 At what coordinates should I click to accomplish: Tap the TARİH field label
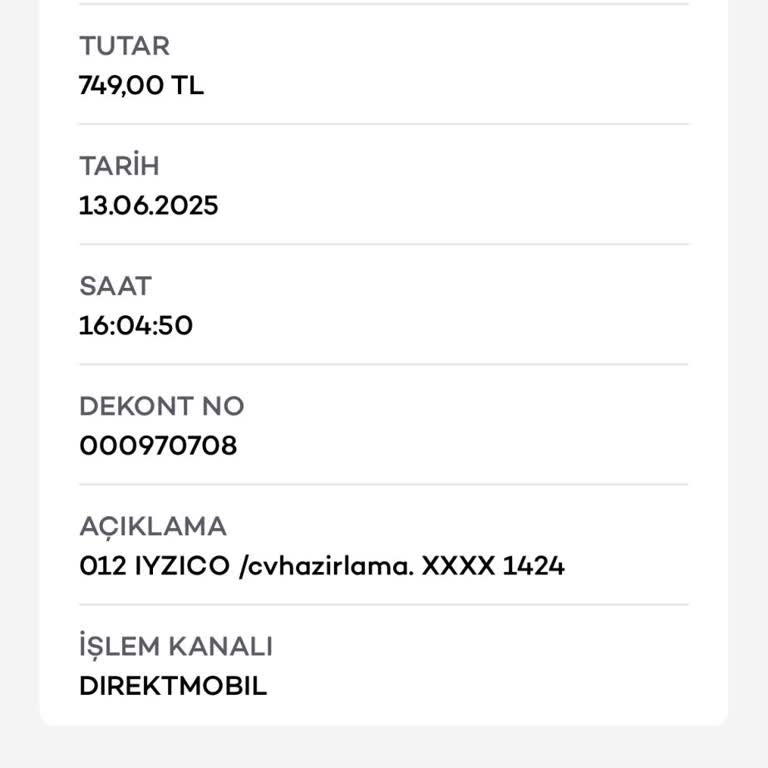(x=119, y=166)
